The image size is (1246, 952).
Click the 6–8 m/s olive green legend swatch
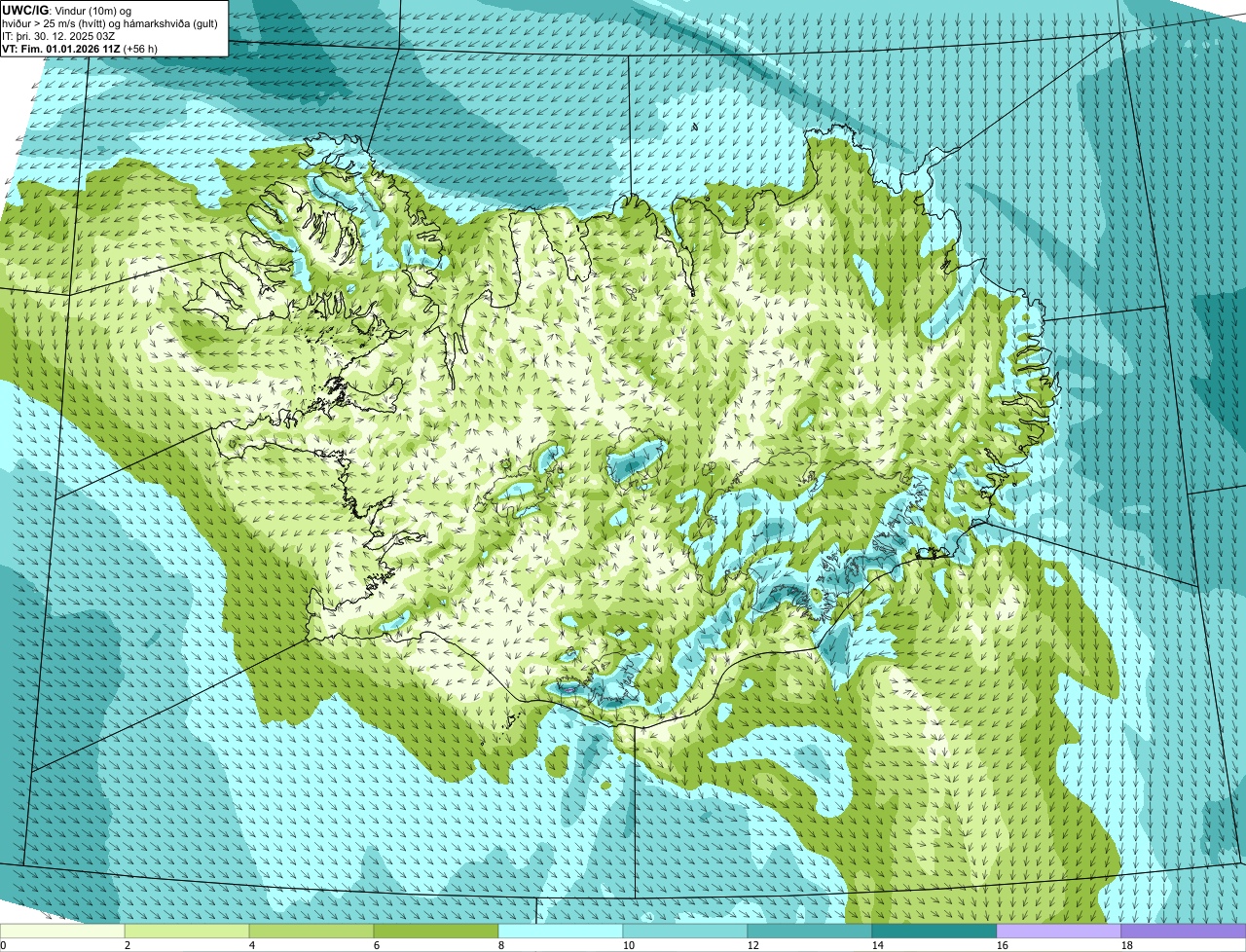coord(436,931)
